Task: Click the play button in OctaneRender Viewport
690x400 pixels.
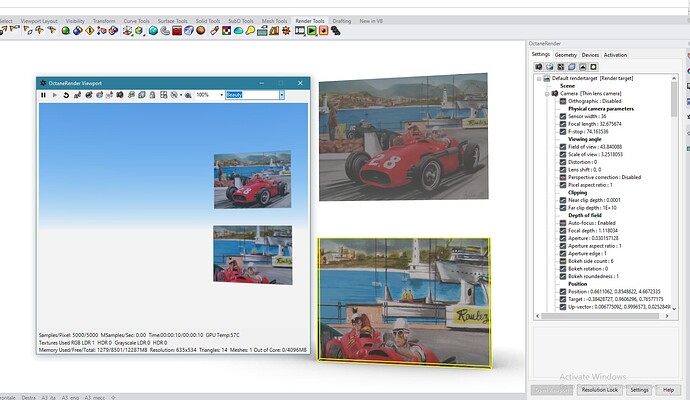Action: pyautogui.click(x=54, y=95)
